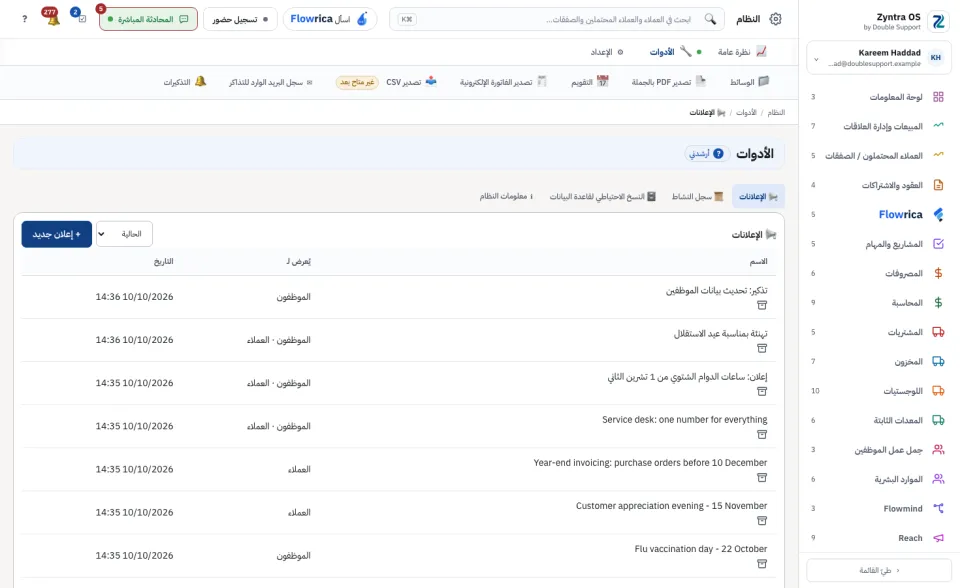Select the نظرة عامة top tab
This screenshot has width=960, height=588.
[x=742, y=52]
